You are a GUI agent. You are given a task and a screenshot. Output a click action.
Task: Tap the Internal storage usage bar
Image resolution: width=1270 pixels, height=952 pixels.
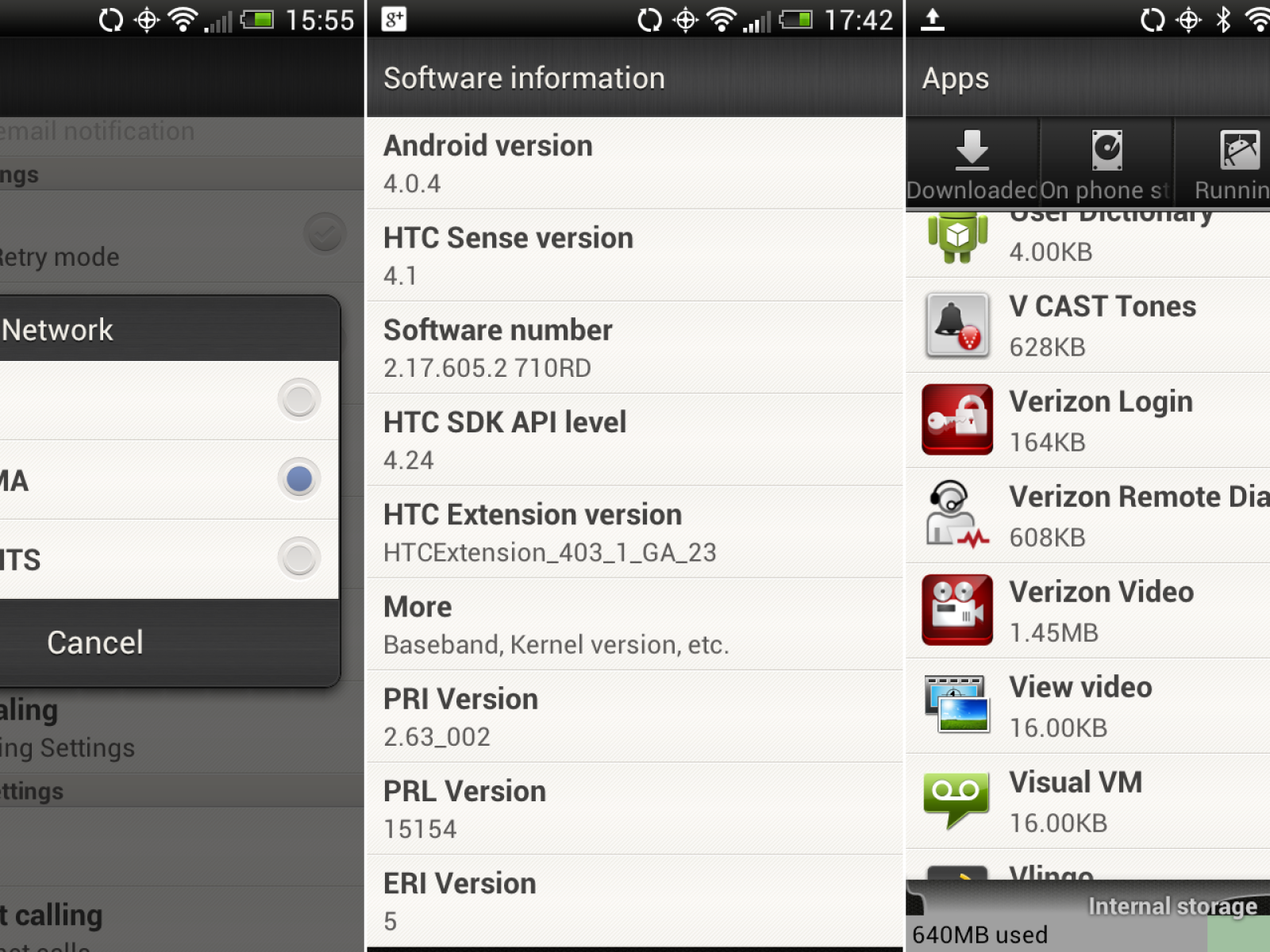click(1087, 920)
